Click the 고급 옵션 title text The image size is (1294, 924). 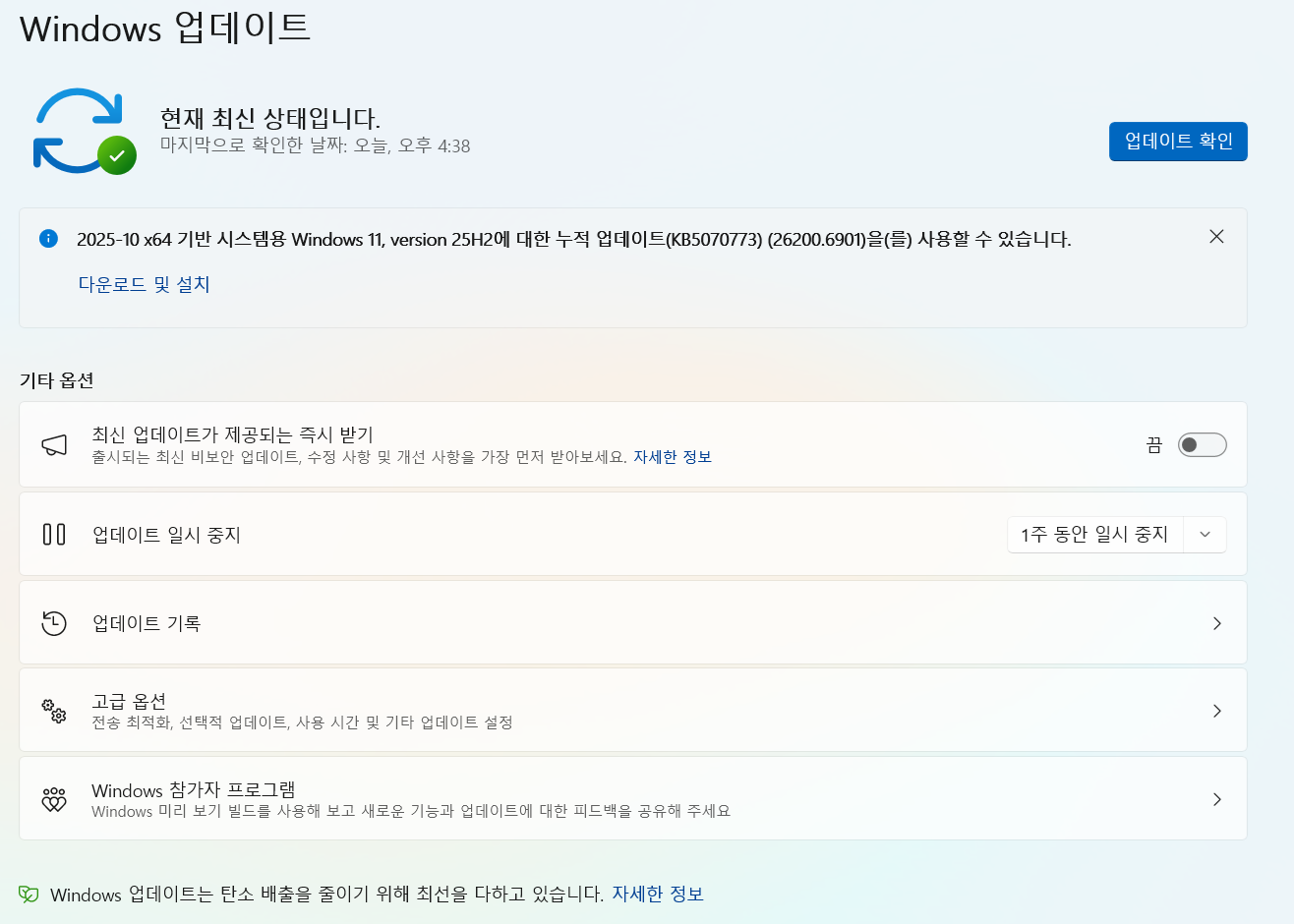129,701
